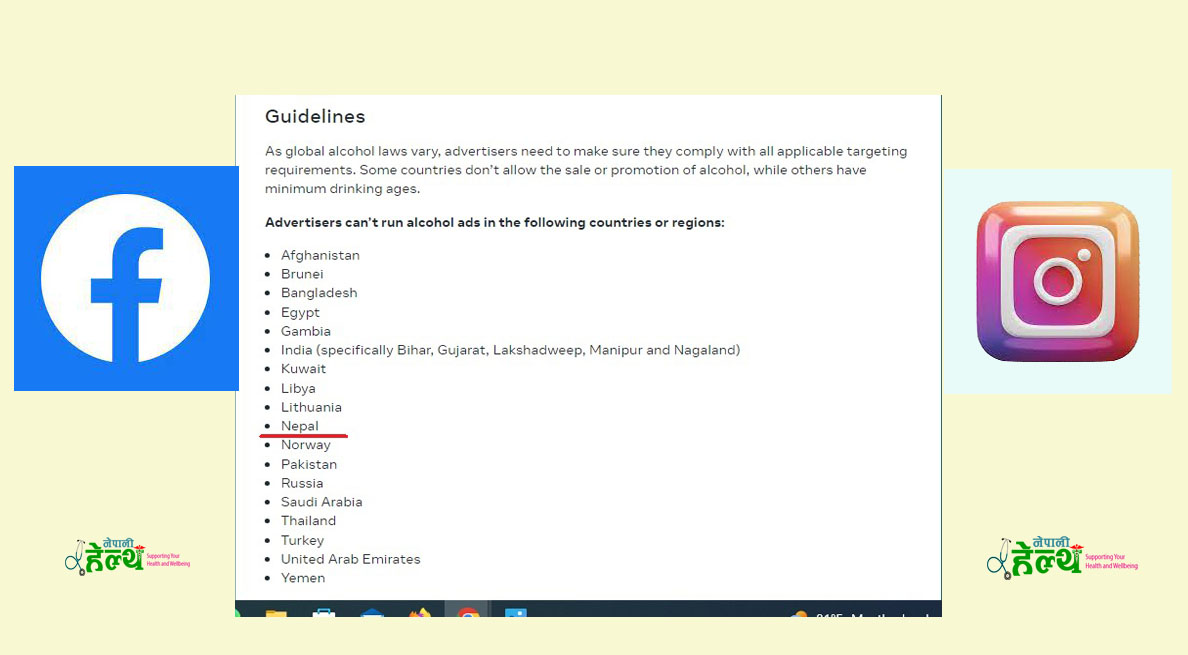Click the paragraph starting 'As global alcohol laws vary'

(x=586, y=170)
